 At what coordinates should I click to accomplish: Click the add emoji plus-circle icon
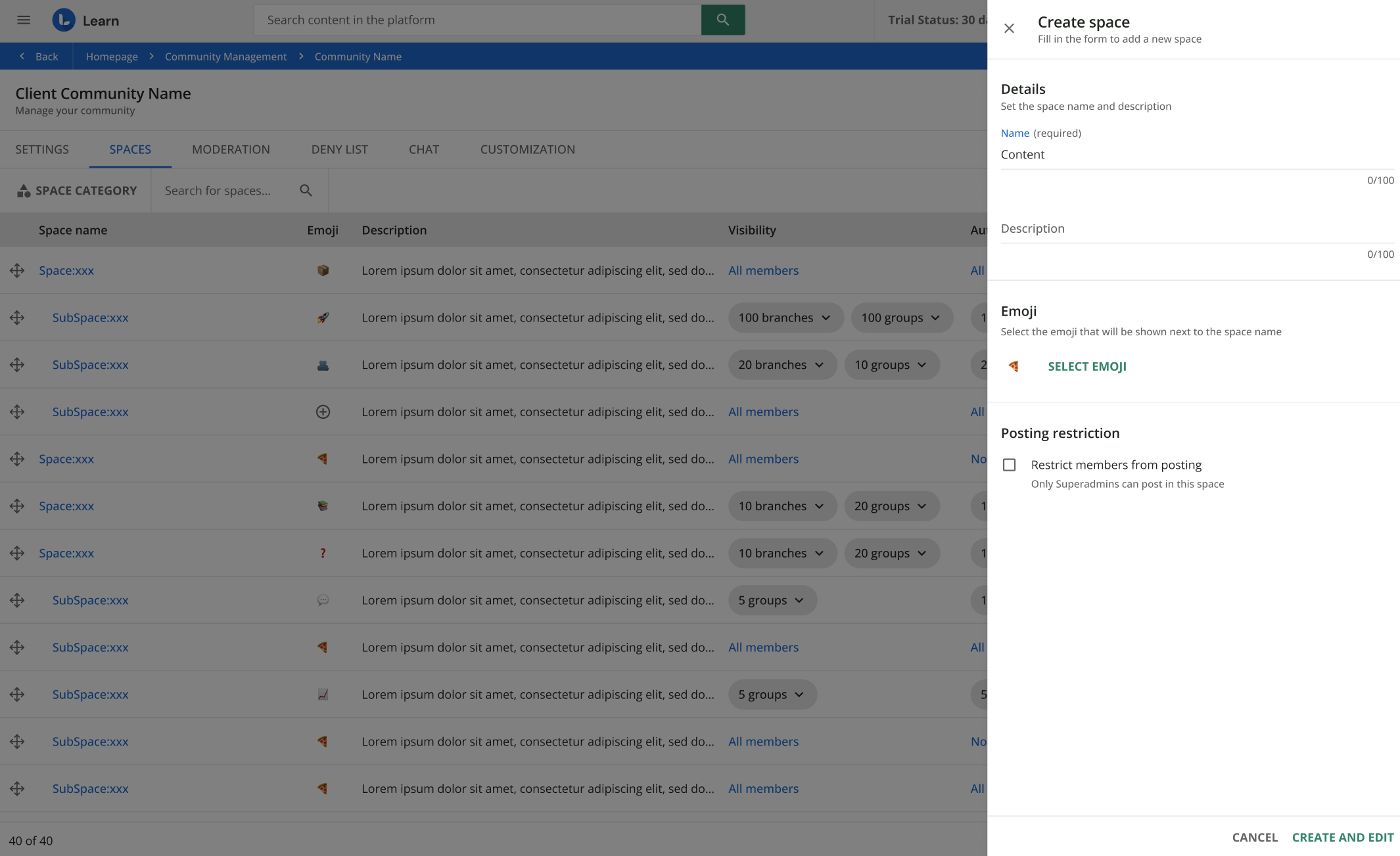[x=323, y=412]
